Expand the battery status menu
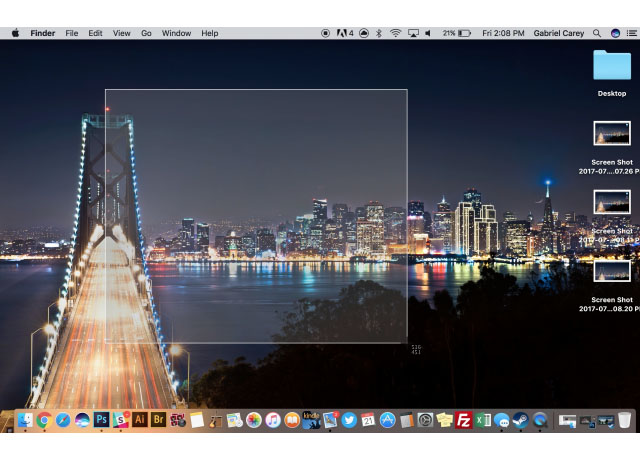 pos(465,33)
